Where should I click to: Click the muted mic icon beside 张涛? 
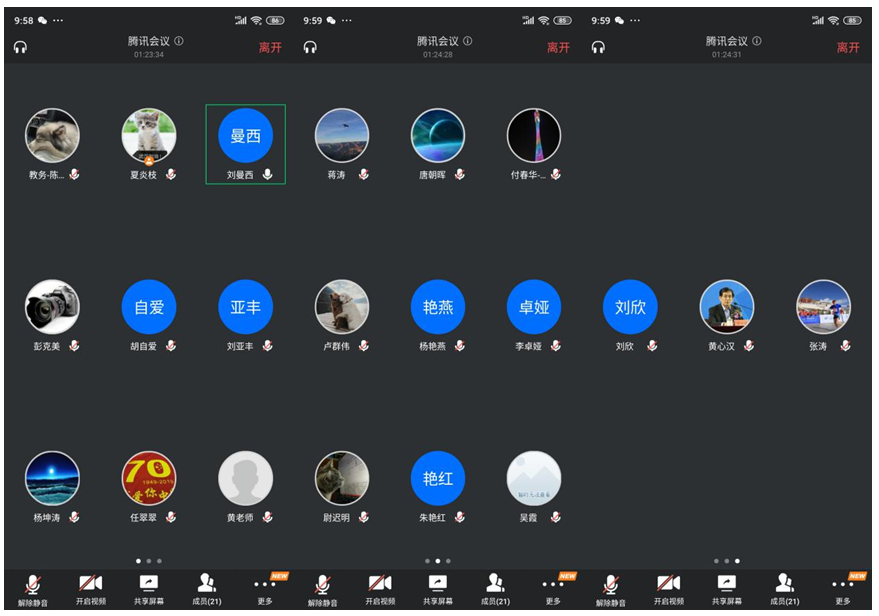845,346
